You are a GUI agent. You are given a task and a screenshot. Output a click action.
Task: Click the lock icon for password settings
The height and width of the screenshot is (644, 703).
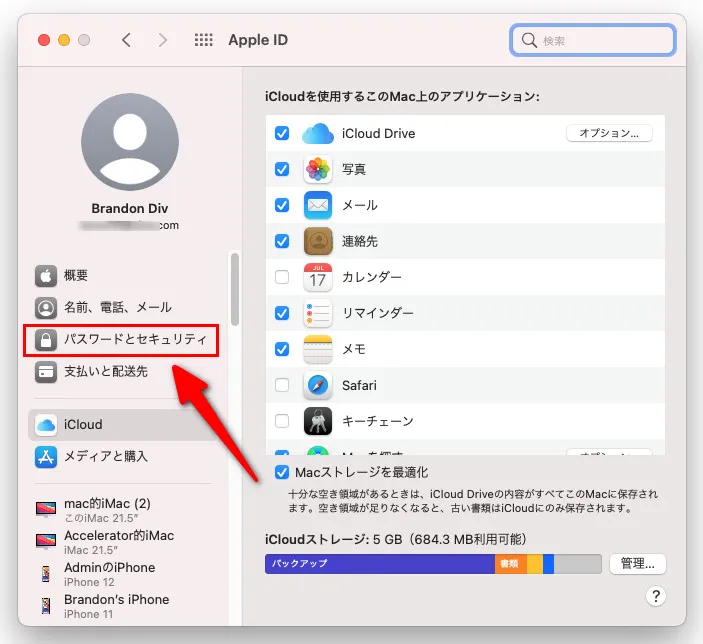click(46, 340)
